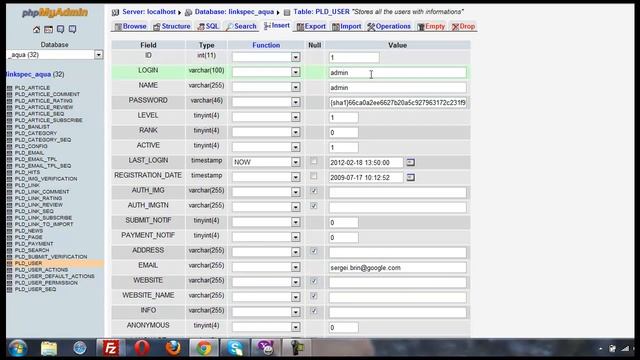Open the LAST_LOGIN function dropdown showing NOW

pyautogui.click(x=266, y=162)
